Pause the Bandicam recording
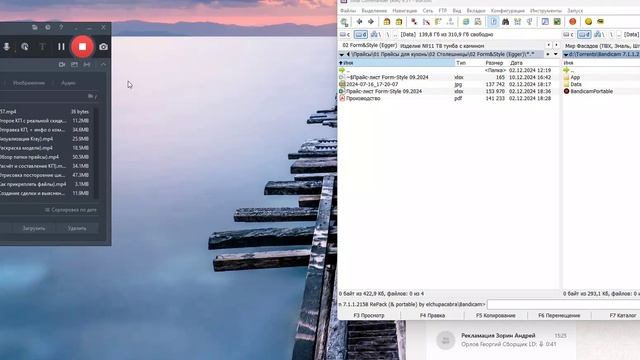This screenshot has width=640, height=360. (x=61, y=47)
